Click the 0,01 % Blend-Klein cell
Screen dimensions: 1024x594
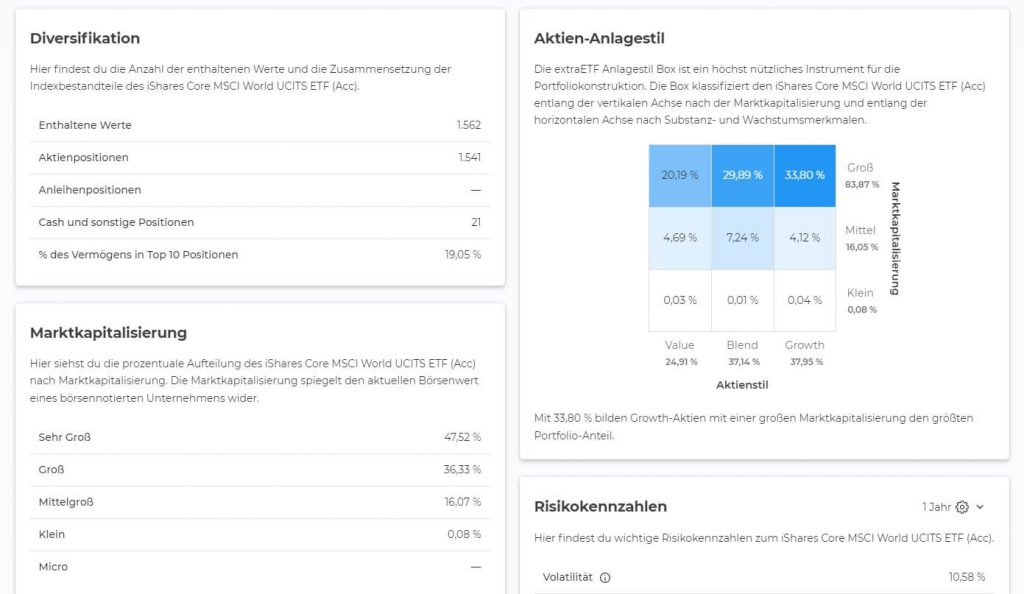click(x=743, y=300)
